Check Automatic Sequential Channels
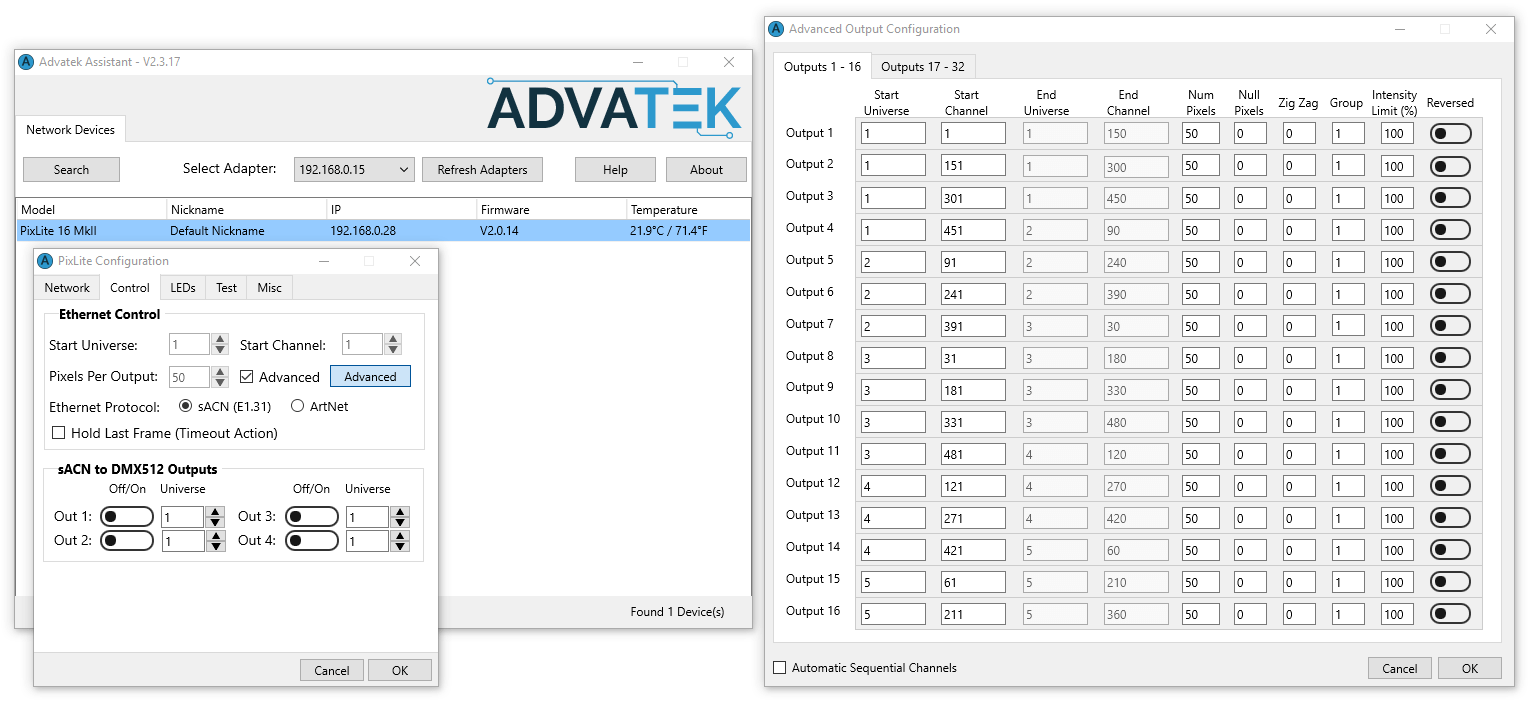 point(780,667)
